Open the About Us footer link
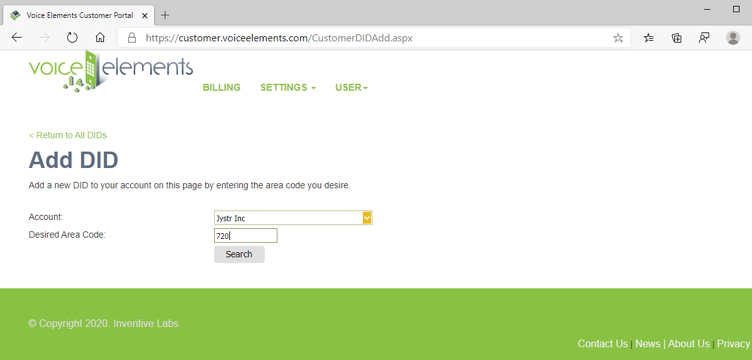Viewport: 752px width, 360px height. [x=689, y=344]
